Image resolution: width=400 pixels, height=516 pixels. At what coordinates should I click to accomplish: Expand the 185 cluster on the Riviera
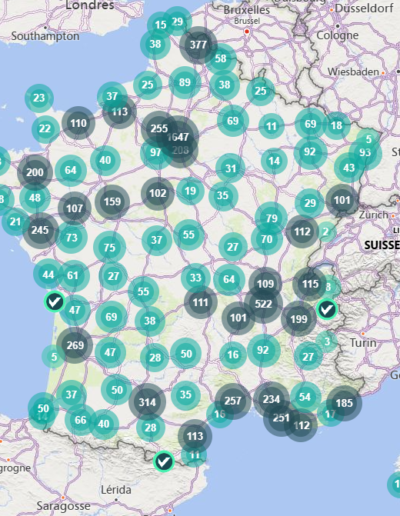point(344,403)
